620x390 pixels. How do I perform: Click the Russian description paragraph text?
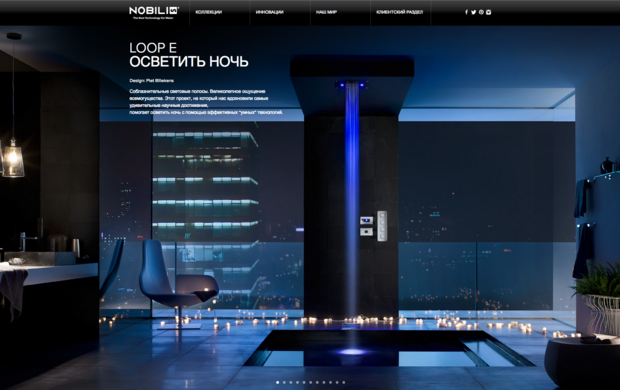tap(206, 102)
